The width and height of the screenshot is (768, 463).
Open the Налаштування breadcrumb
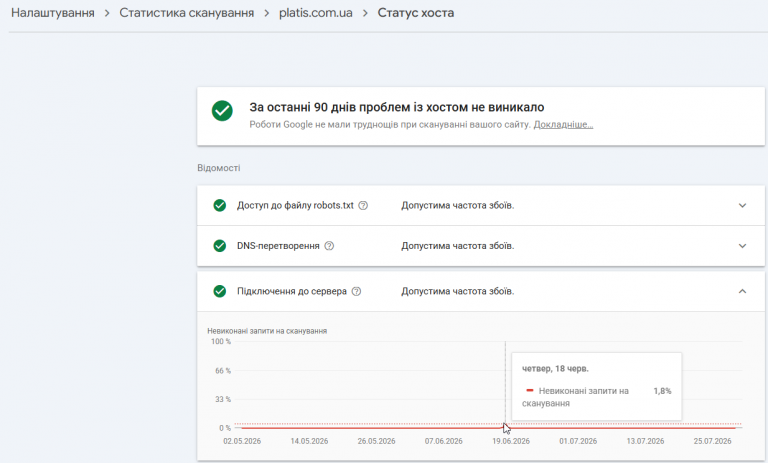[x=53, y=13]
